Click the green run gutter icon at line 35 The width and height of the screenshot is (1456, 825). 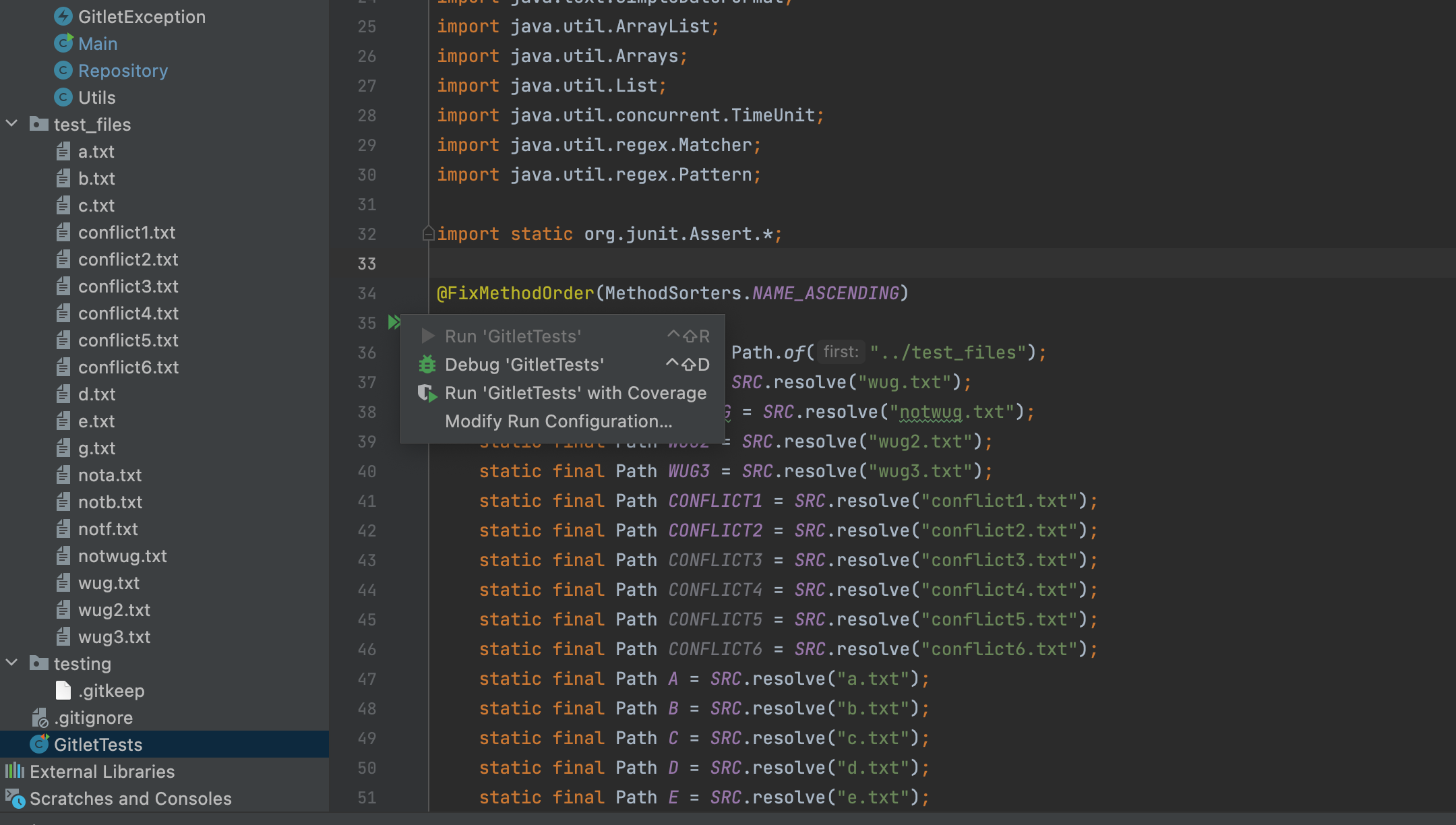click(394, 322)
